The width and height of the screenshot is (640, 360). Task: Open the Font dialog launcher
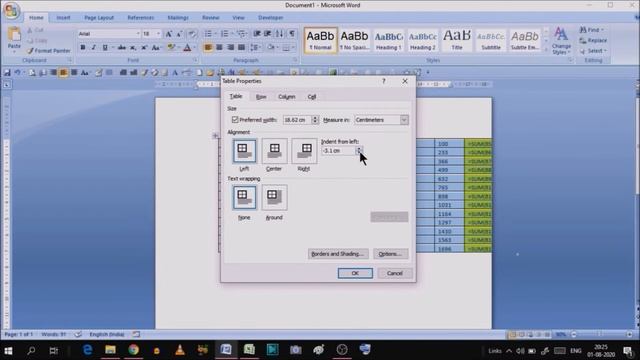(194, 60)
